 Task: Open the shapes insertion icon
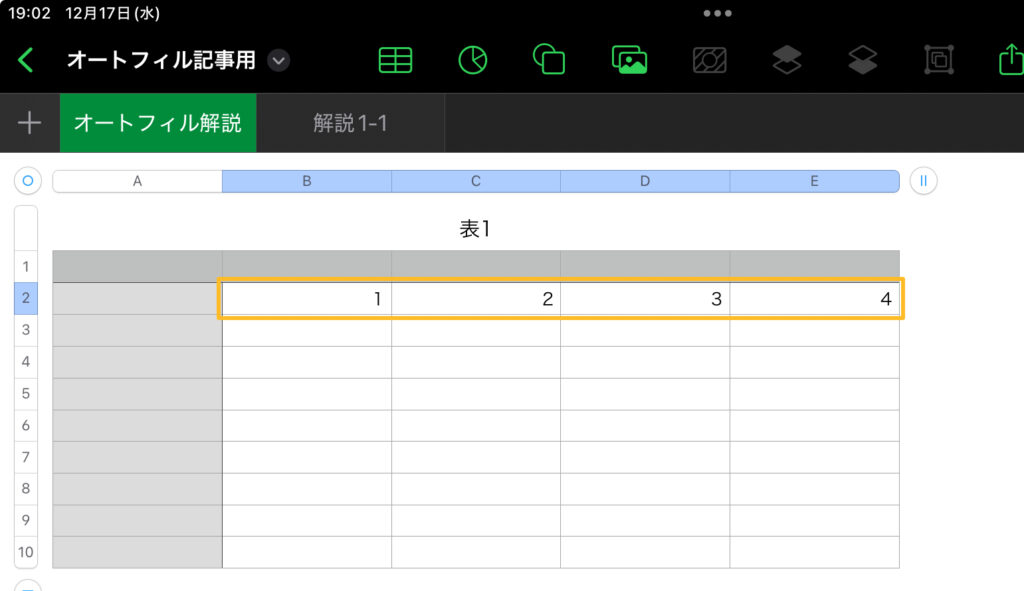point(550,60)
